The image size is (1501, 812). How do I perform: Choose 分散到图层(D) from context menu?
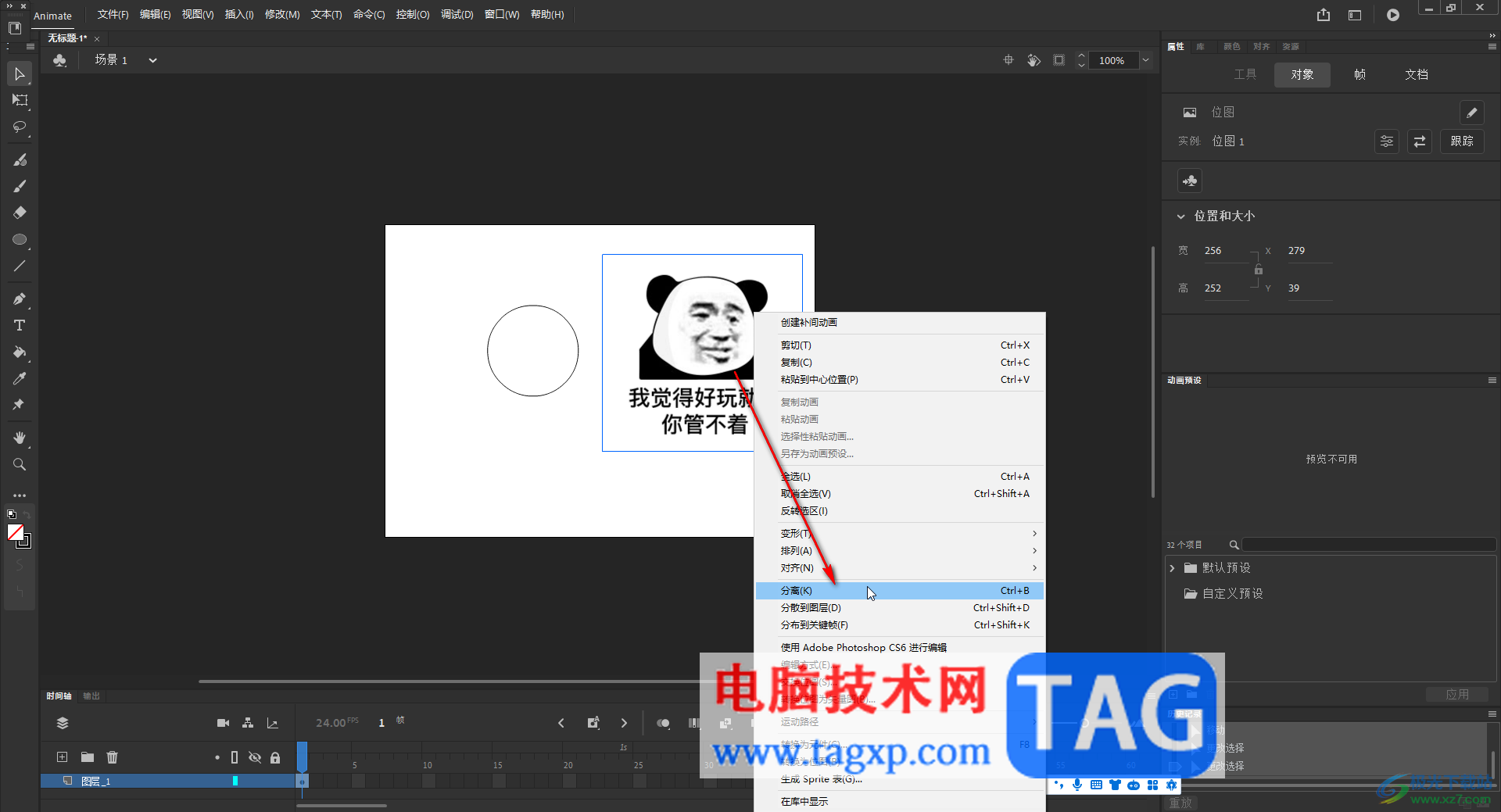[899, 608]
